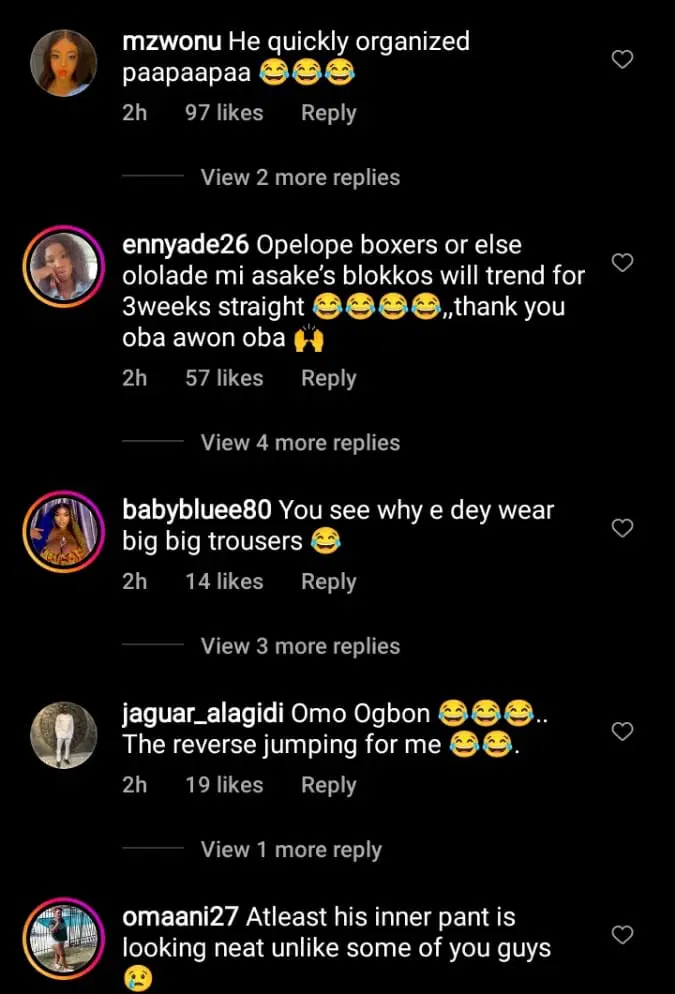Open mzwonu's profile picture

pos(63,62)
